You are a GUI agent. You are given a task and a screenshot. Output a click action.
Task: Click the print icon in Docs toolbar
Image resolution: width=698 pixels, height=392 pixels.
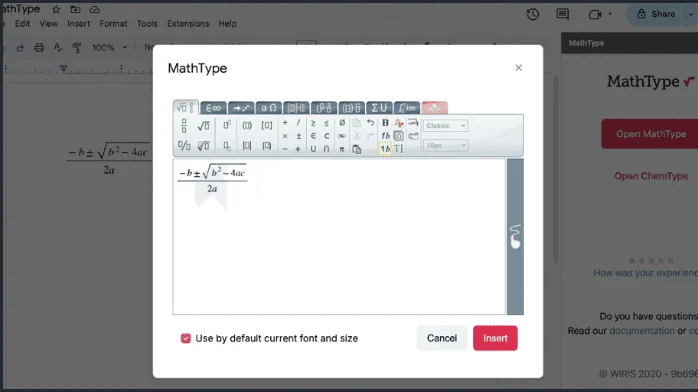click(x=39, y=48)
